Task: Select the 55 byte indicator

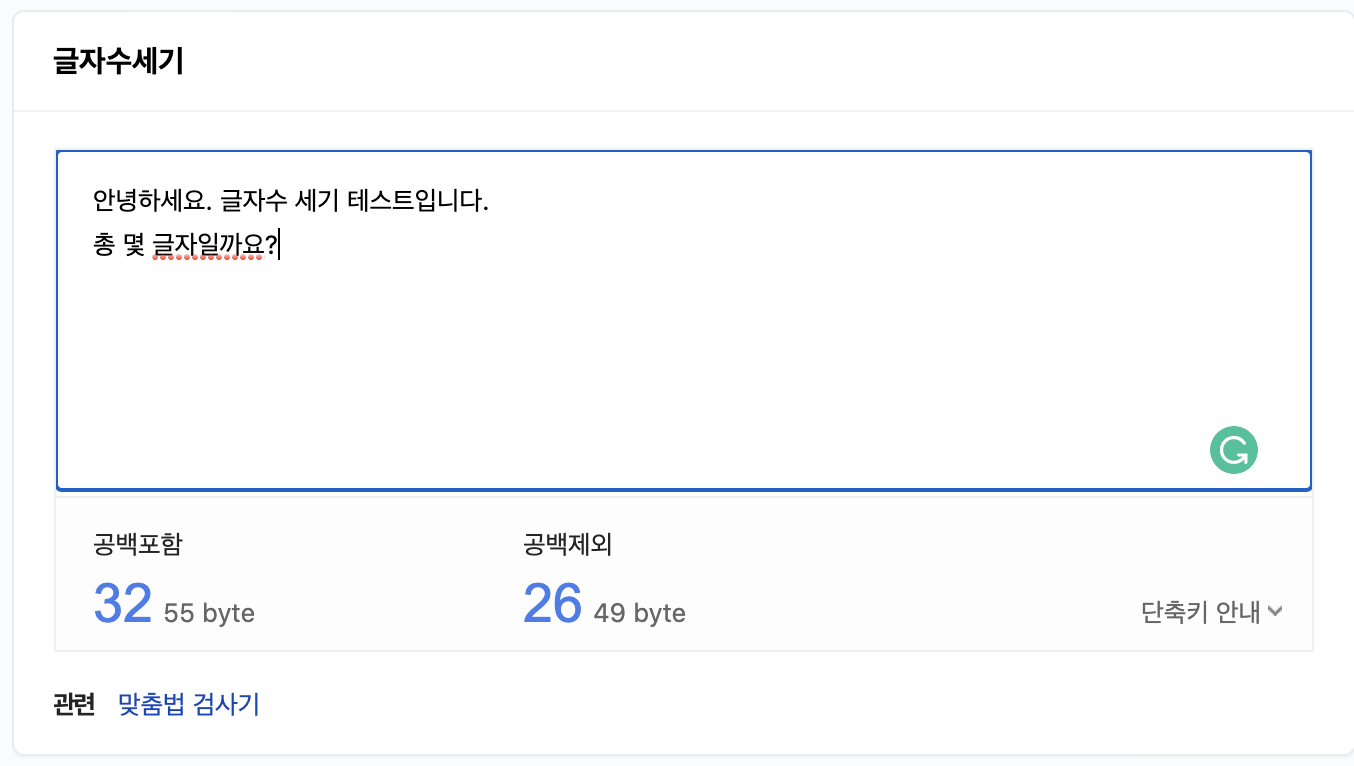Action: click(209, 613)
